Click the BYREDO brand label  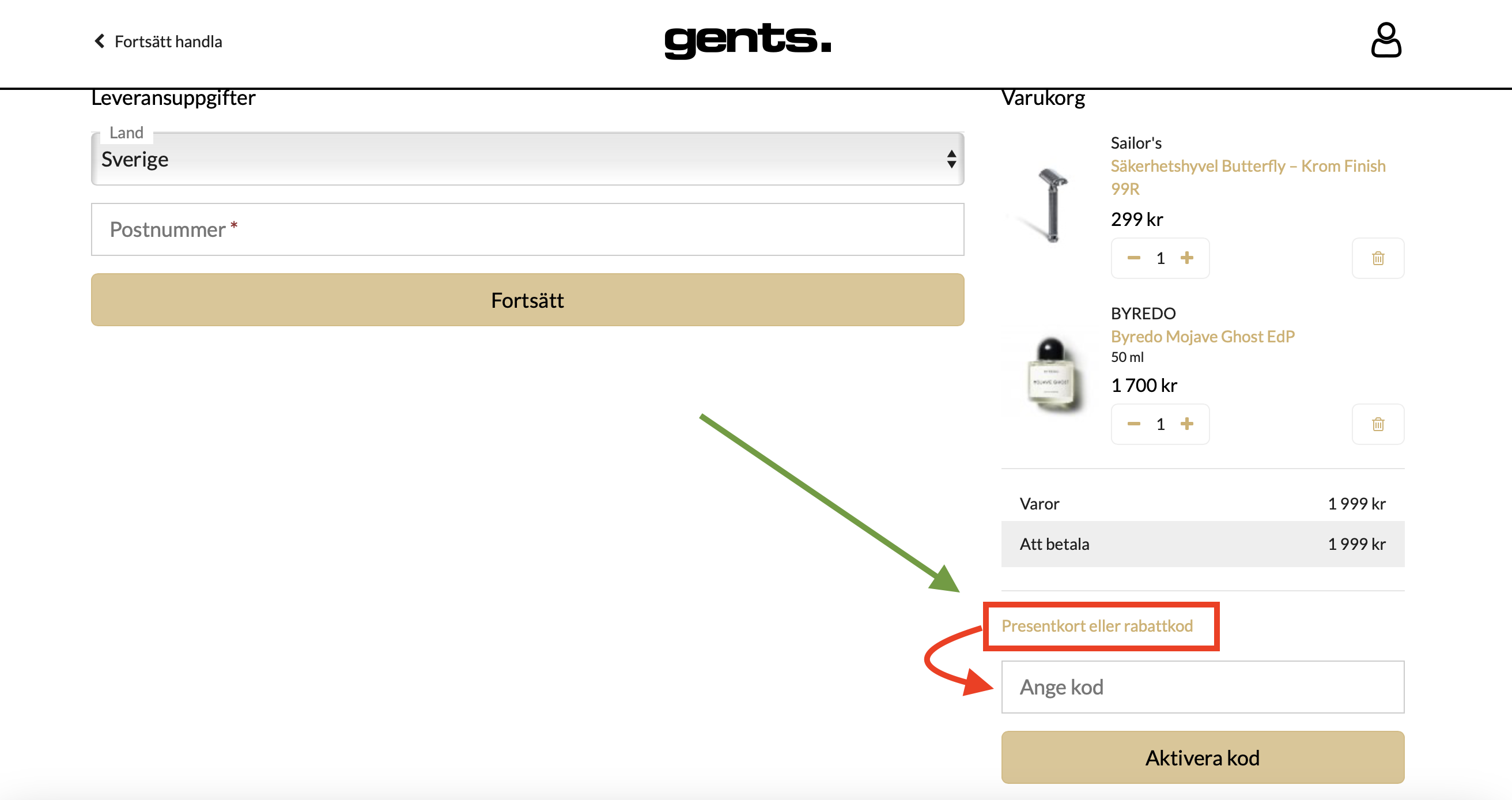[x=1143, y=314]
